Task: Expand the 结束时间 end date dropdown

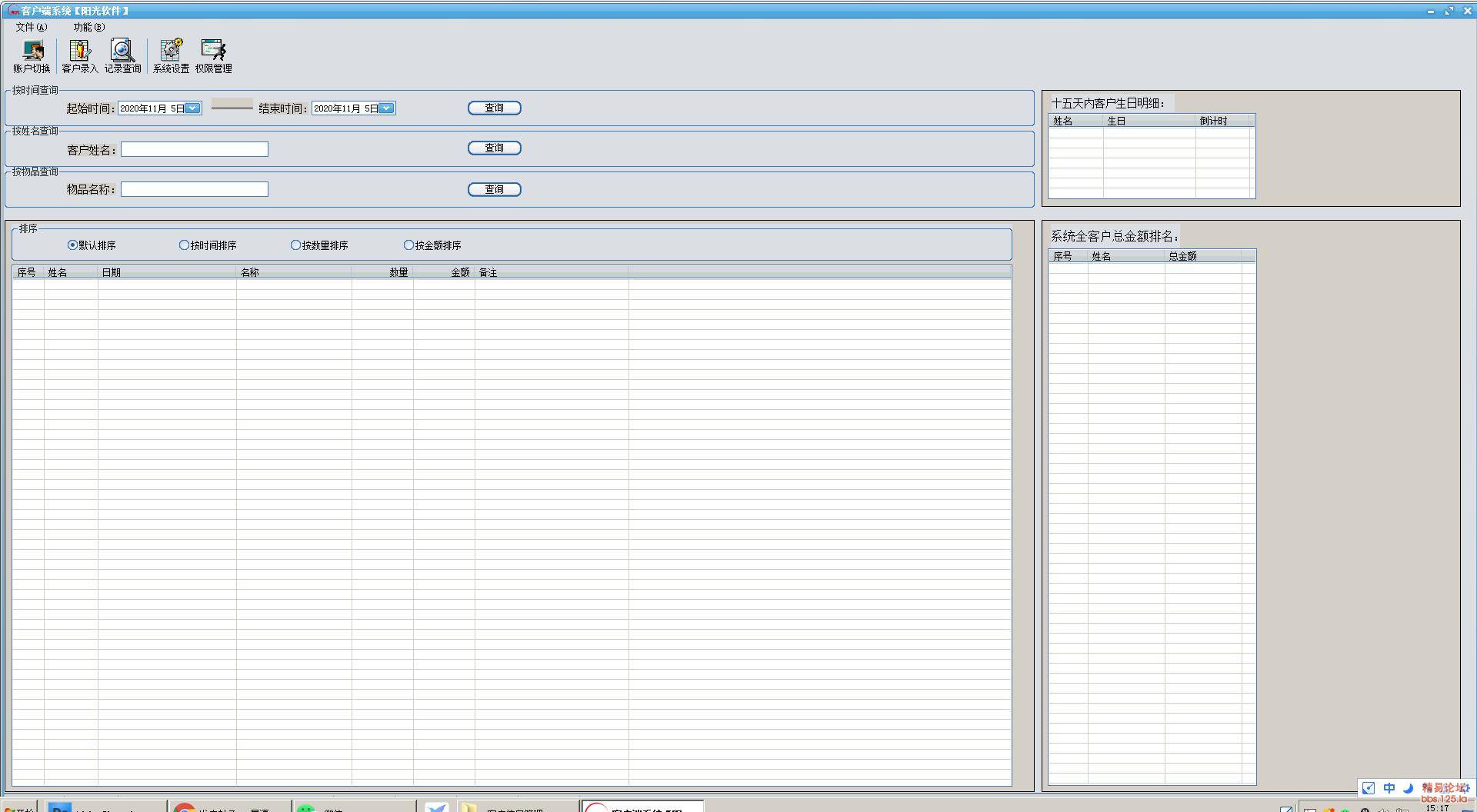Action: click(387, 108)
